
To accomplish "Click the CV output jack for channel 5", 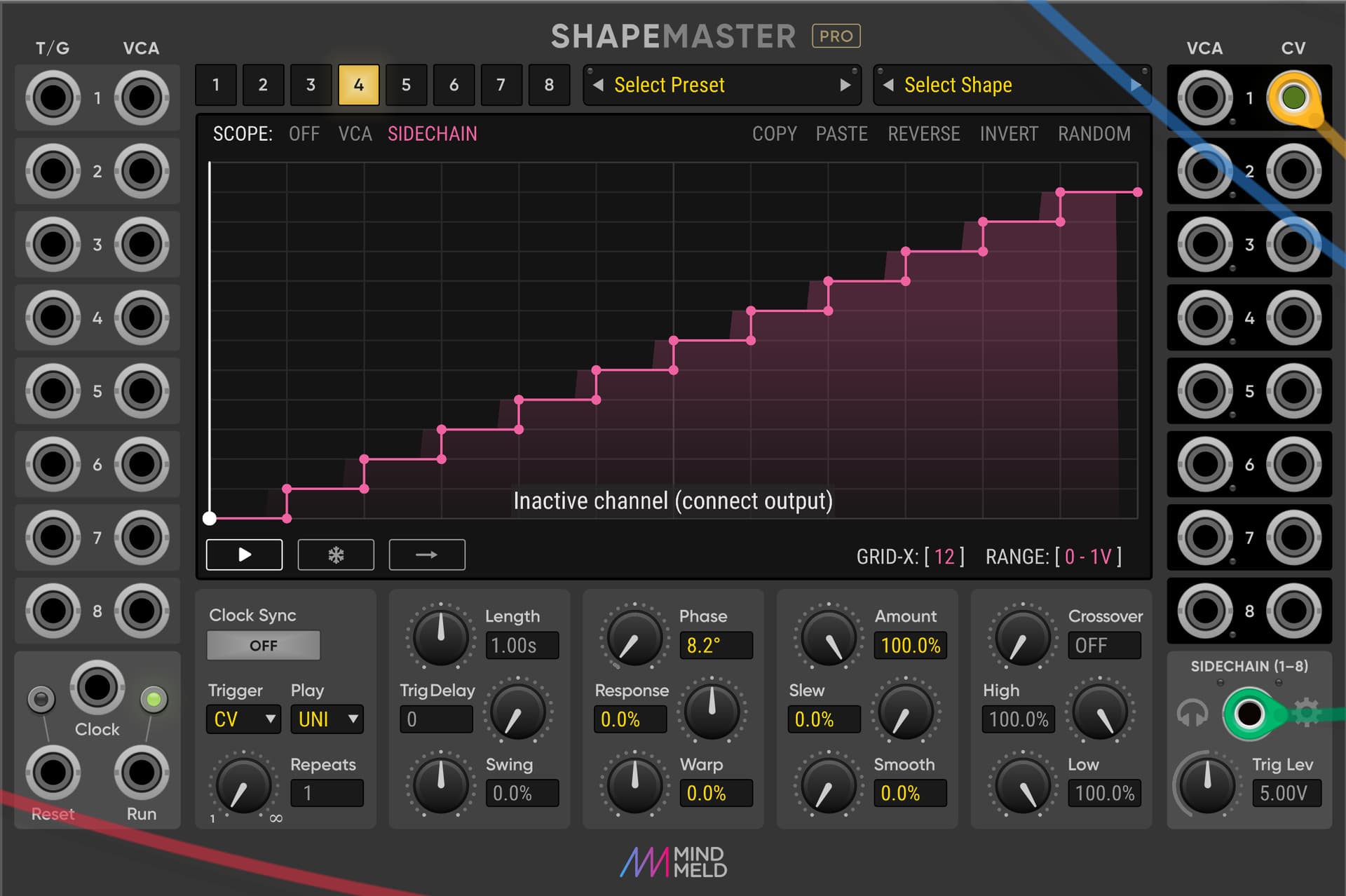I will tap(1293, 391).
